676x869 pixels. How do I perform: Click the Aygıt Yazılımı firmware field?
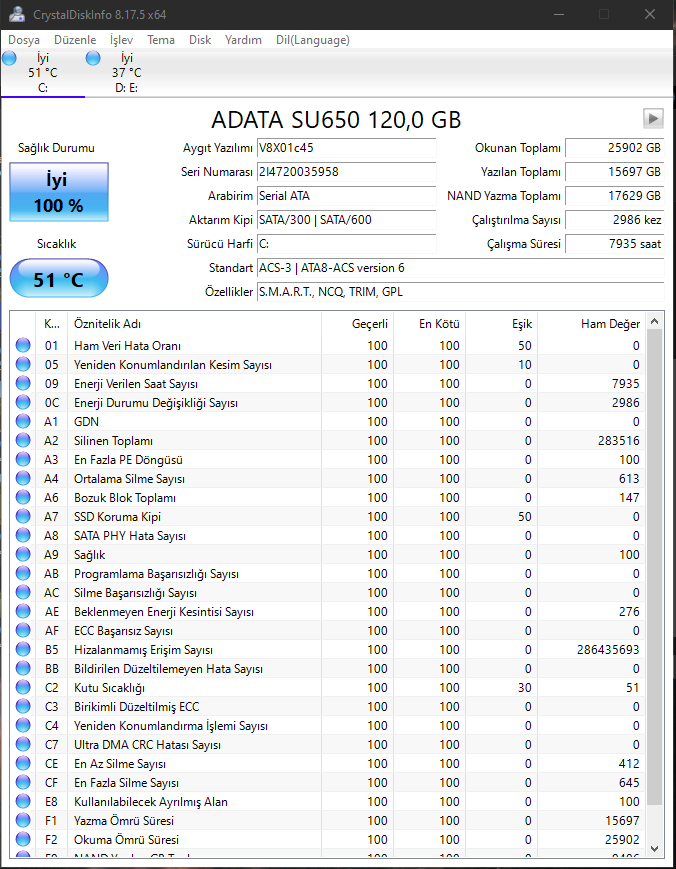coord(346,148)
